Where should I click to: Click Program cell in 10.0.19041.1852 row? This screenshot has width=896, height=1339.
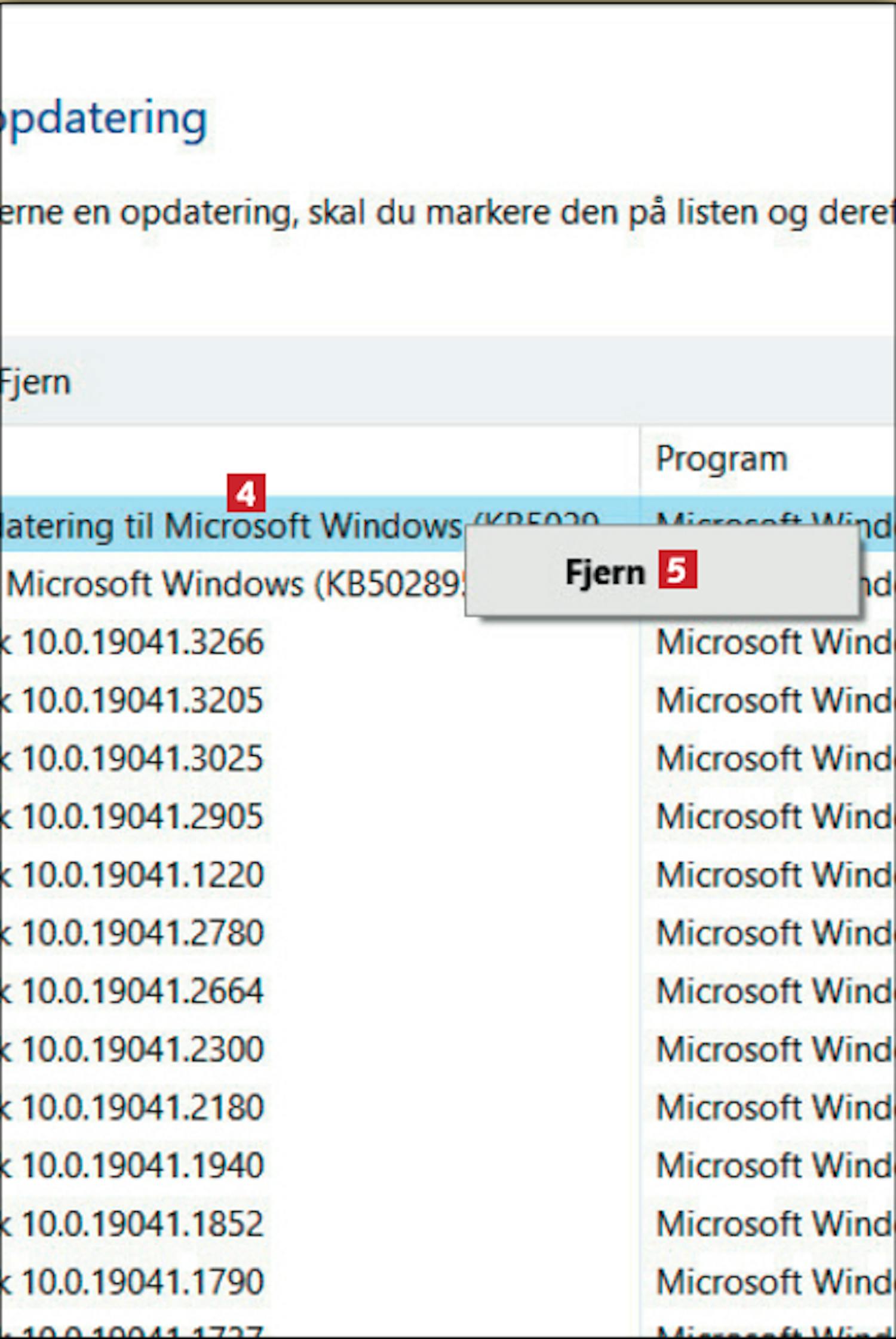coord(775,1223)
